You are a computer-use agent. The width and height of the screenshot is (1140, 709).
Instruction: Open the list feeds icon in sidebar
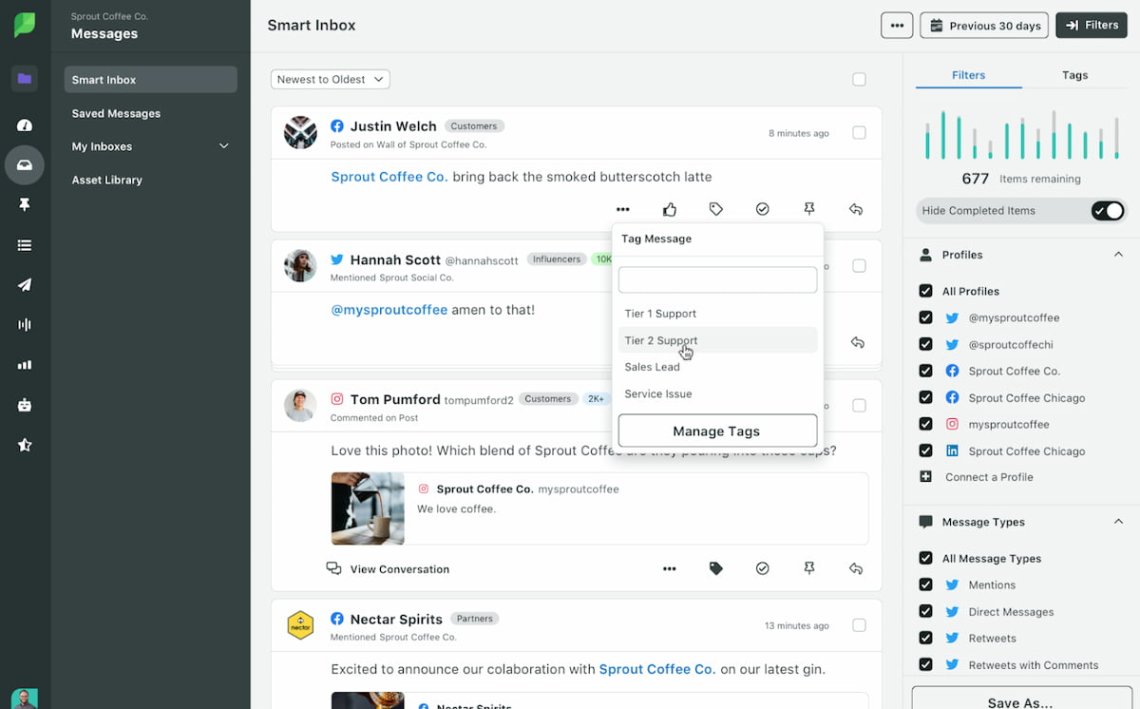24,245
